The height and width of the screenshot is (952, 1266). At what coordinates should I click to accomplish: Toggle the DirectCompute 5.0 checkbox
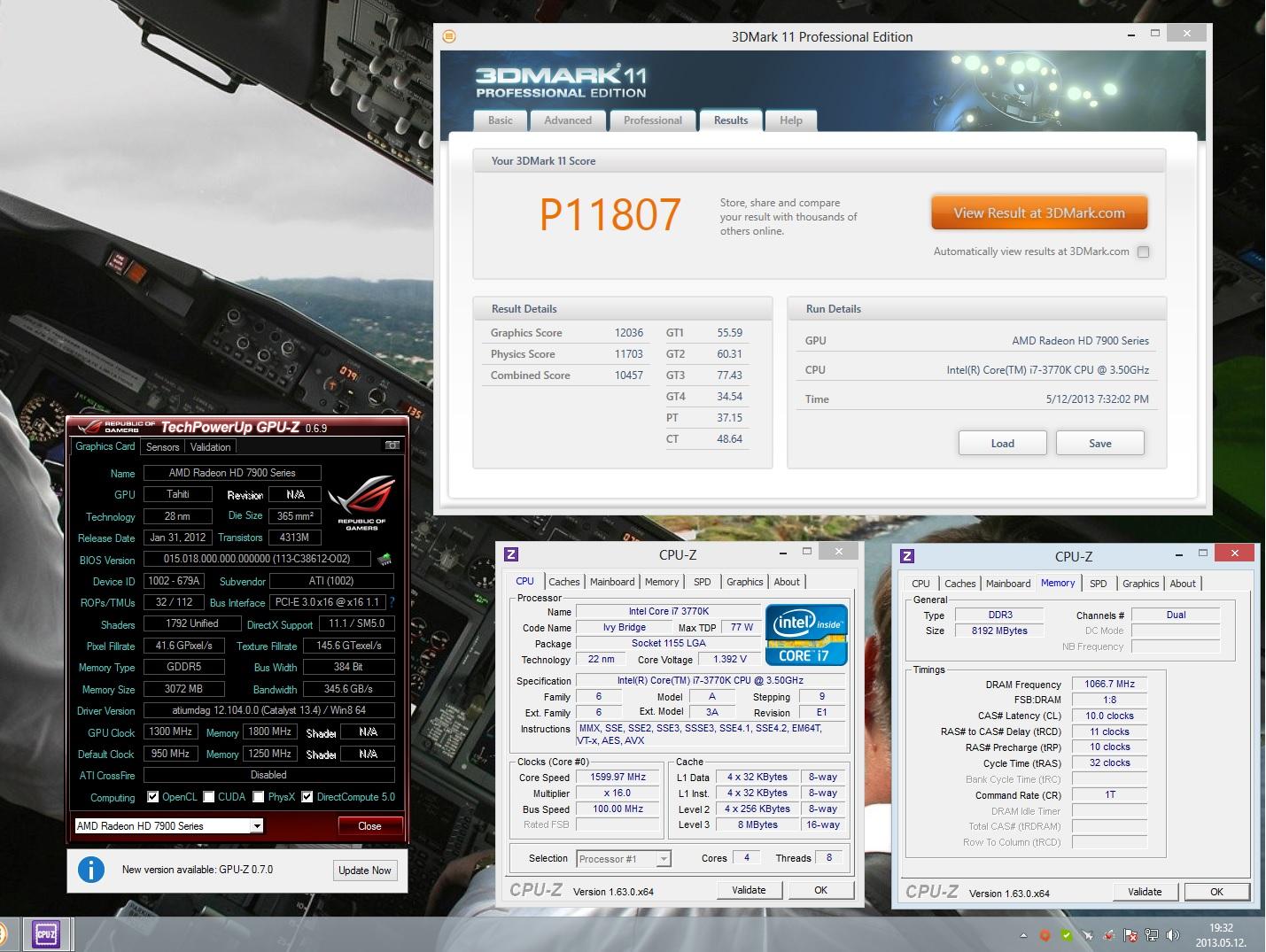coord(307,797)
